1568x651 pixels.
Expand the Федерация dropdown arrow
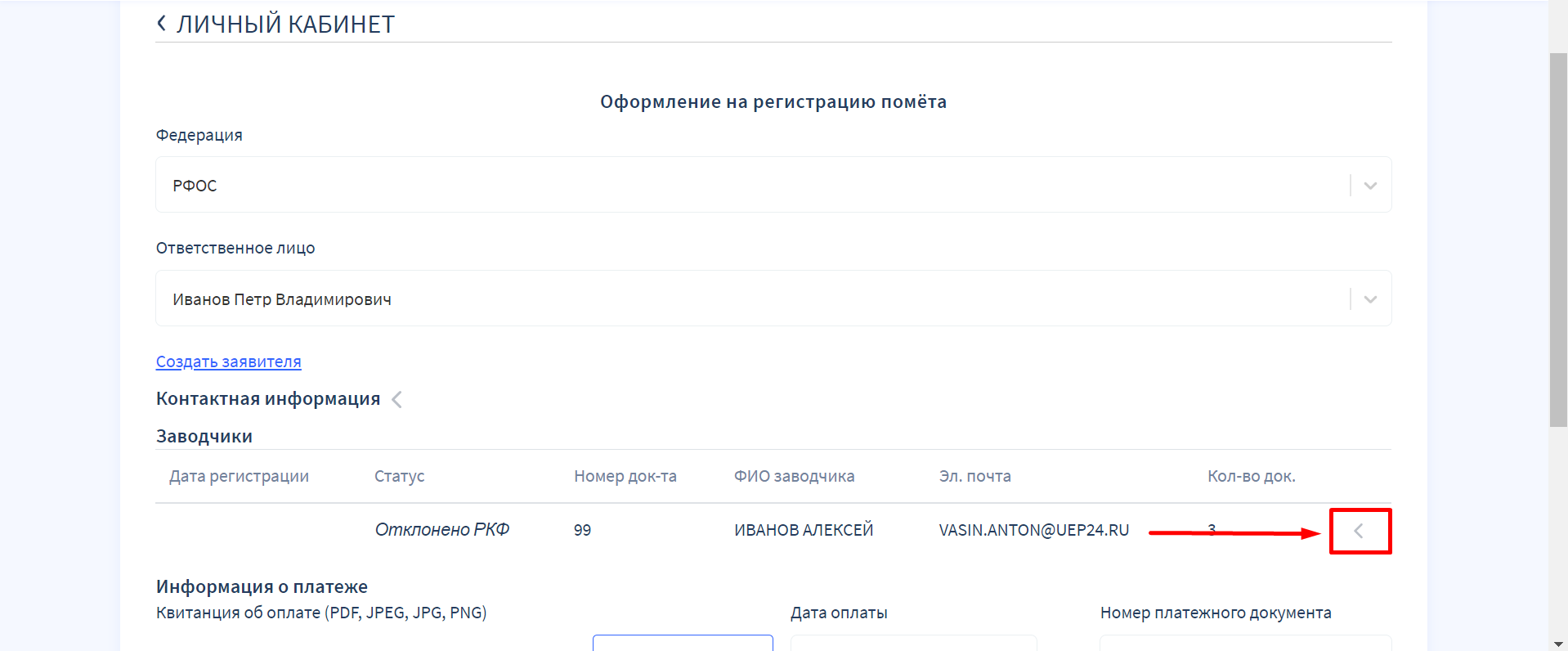pyautogui.click(x=1370, y=186)
